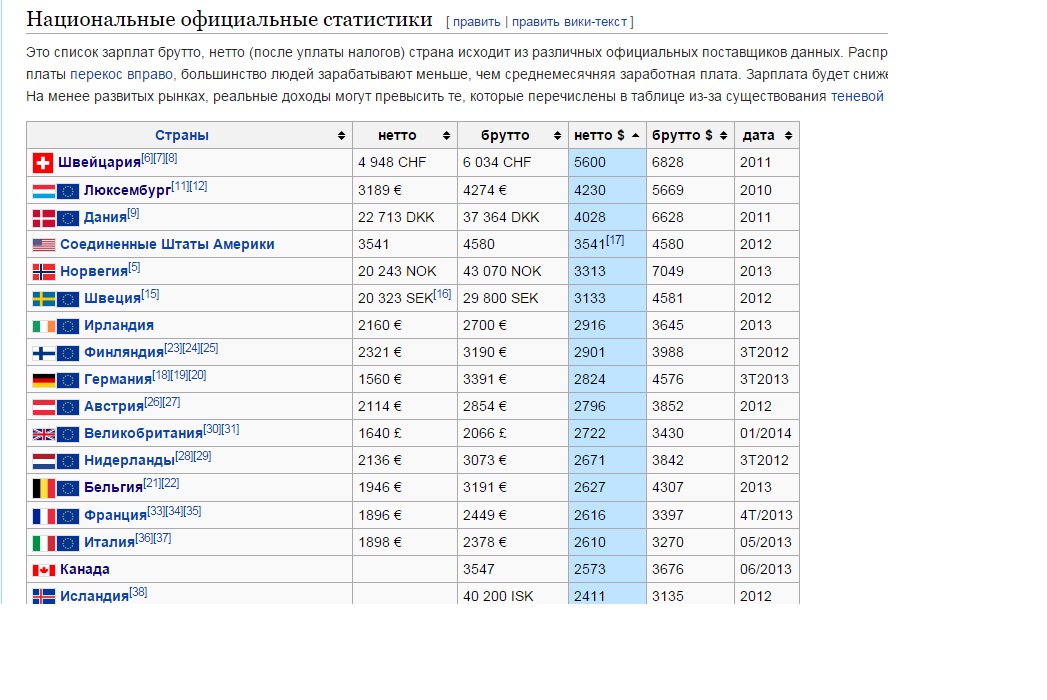The width and height of the screenshot is (1047, 700).
Task: Open the теневой link in the paragraph
Action: click(857, 96)
